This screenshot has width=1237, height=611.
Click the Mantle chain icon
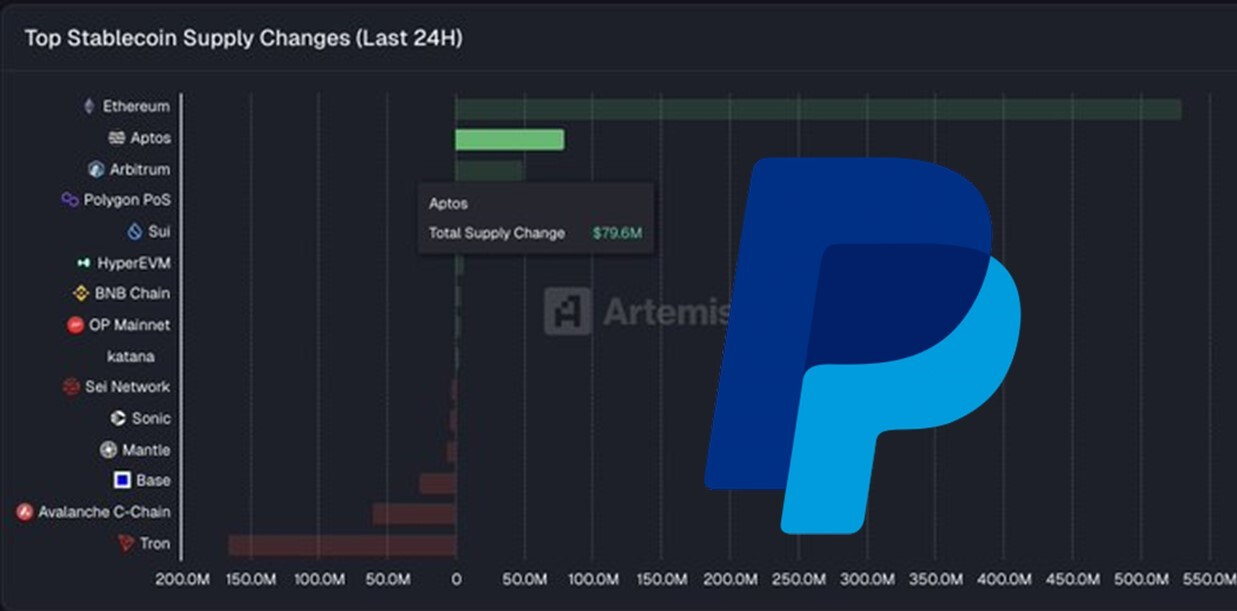tap(108, 450)
